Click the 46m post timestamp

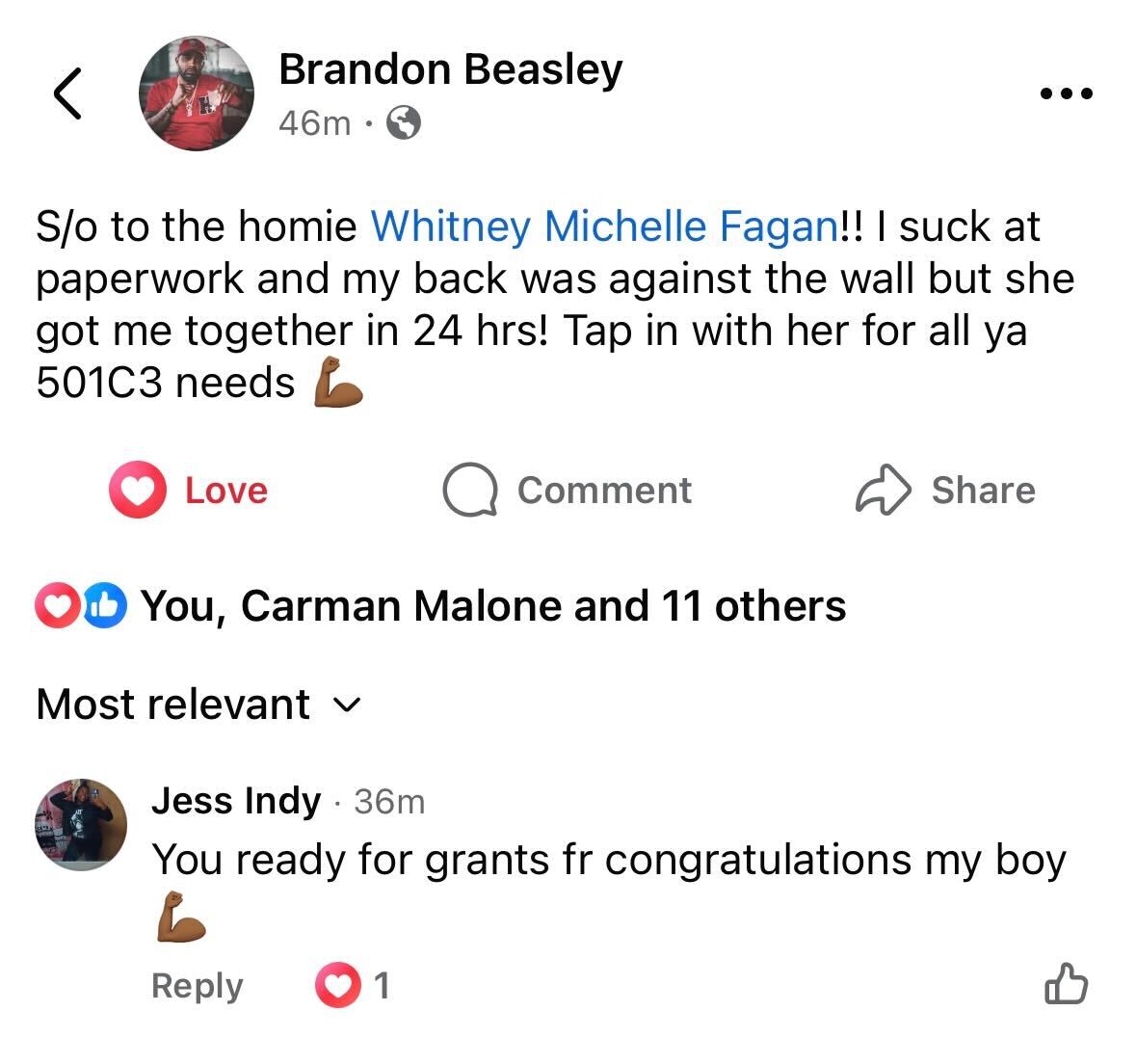pyautogui.click(x=314, y=123)
